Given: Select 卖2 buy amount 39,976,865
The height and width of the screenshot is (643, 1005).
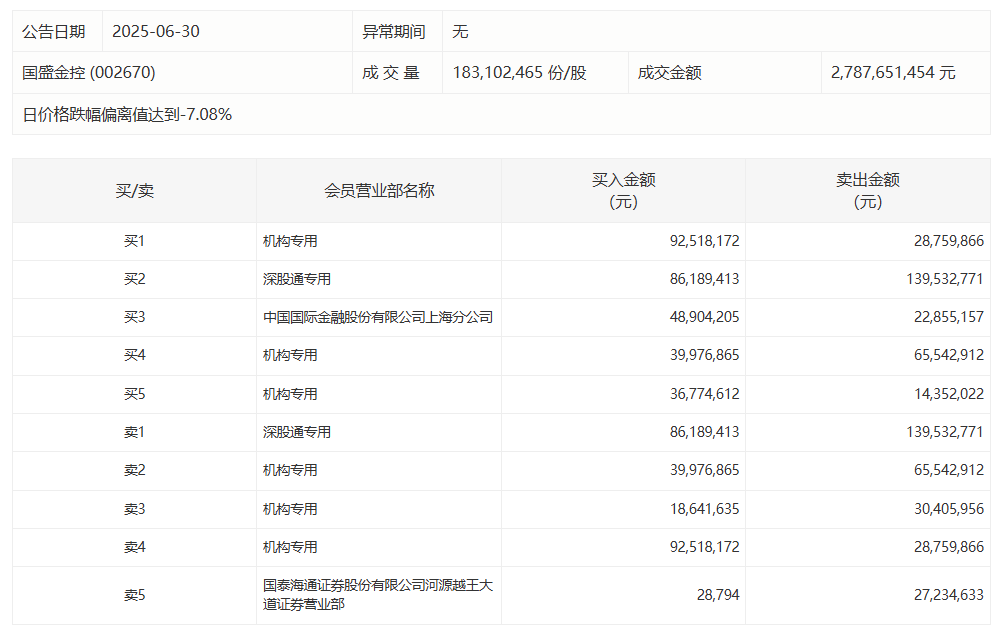Looking at the screenshot, I should [x=704, y=470].
